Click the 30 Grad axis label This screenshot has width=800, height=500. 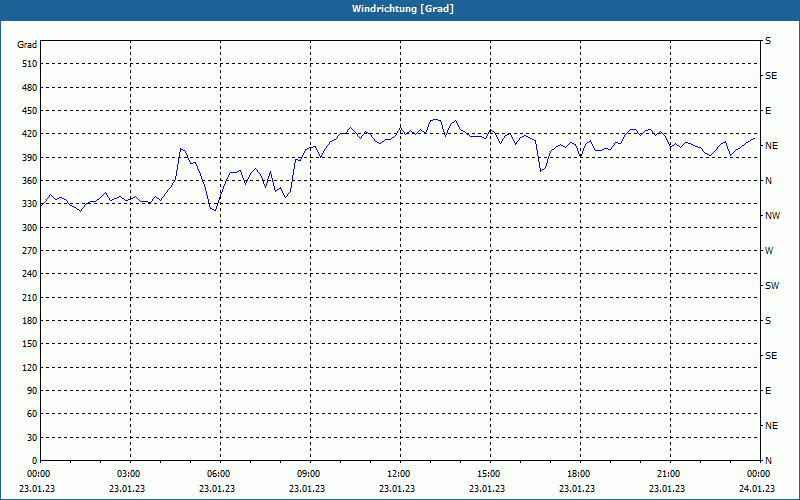pyautogui.click(x=32, y=437)
